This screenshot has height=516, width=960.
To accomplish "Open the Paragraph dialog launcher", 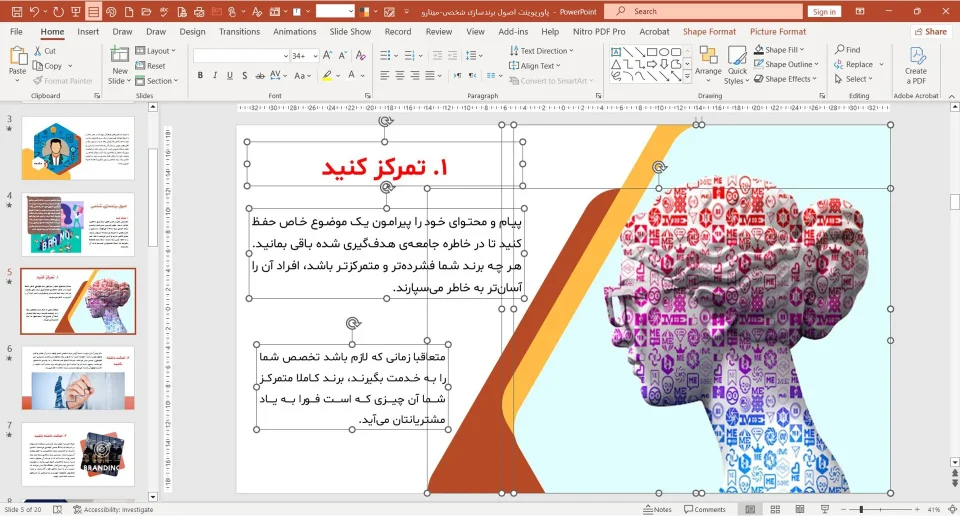I will pos(599,96).
